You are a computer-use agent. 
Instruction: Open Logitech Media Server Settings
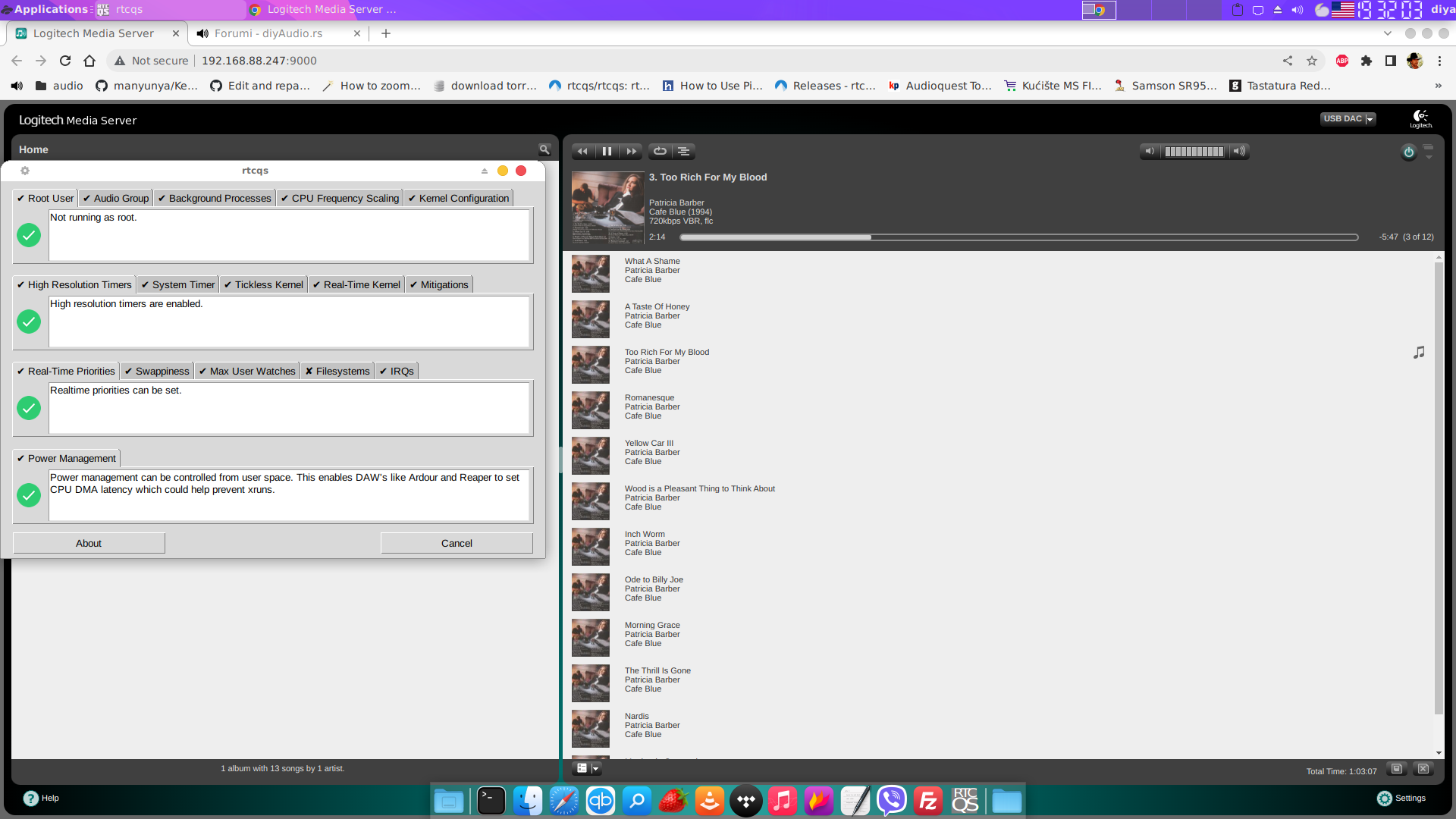pyautogui.click(x=1401, y=798)
